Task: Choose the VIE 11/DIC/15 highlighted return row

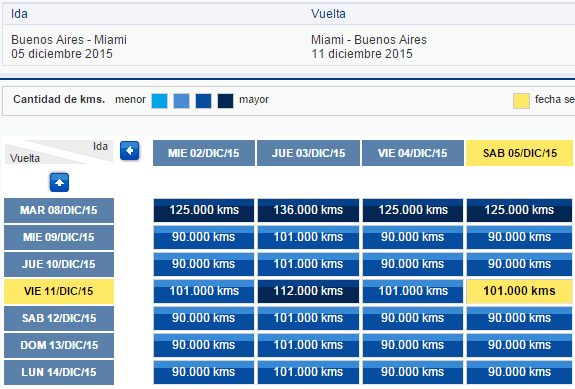Action: pyautogui.click(x=59, y=291)
